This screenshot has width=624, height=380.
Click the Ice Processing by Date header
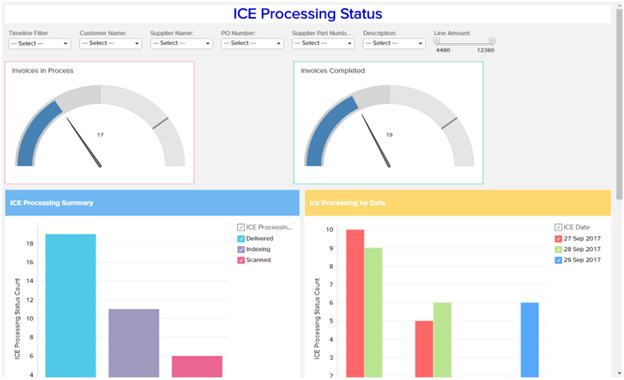tap(458, 203)
